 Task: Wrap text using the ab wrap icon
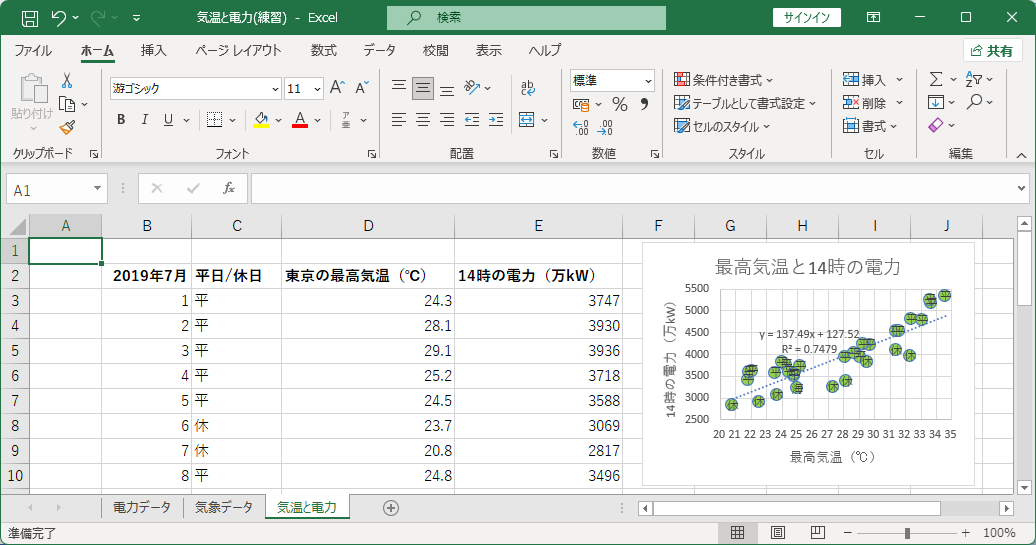[x=528, y=88]
